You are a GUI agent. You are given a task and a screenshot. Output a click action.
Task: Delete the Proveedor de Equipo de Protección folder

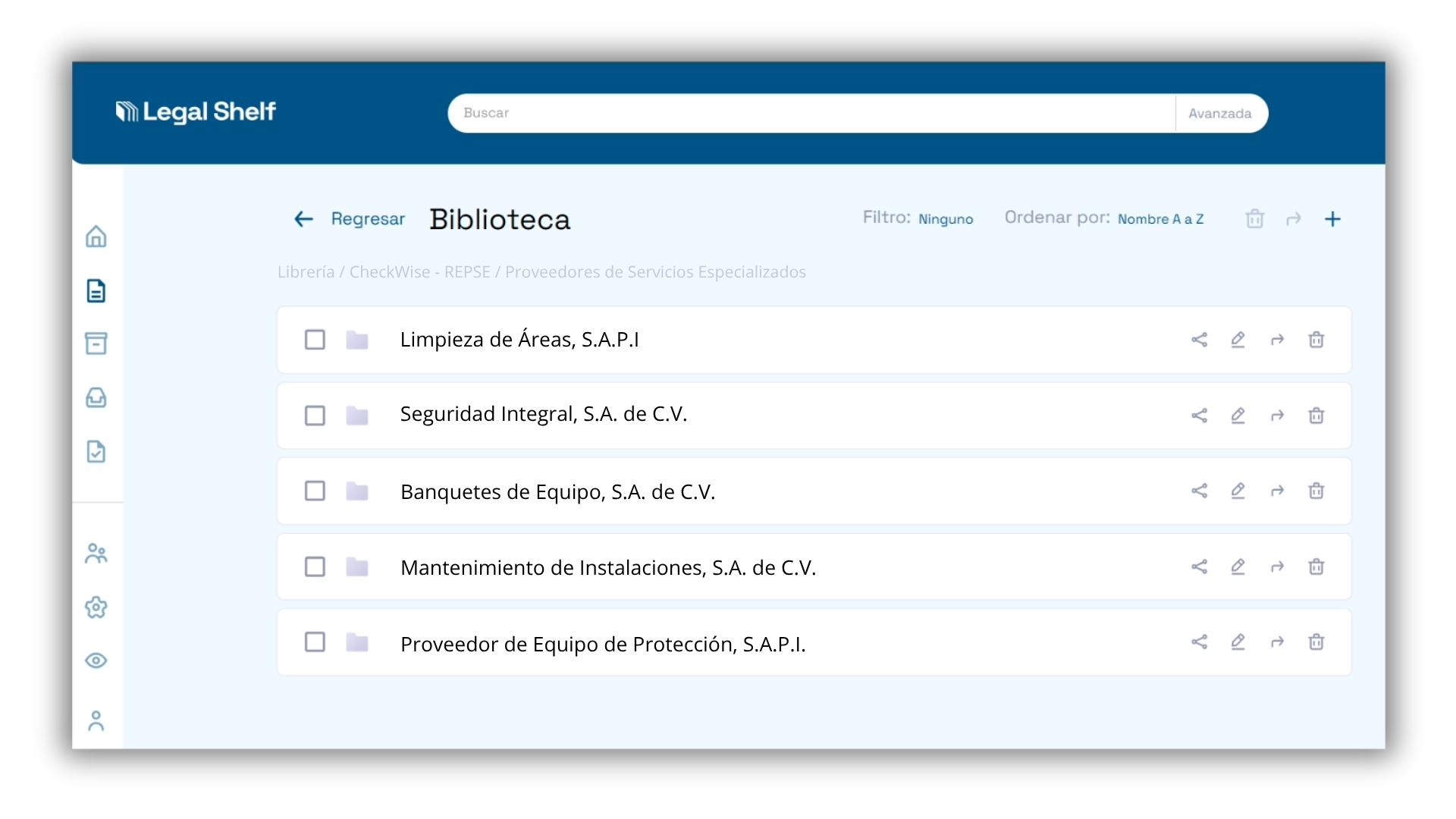(x=1316, y=642)
